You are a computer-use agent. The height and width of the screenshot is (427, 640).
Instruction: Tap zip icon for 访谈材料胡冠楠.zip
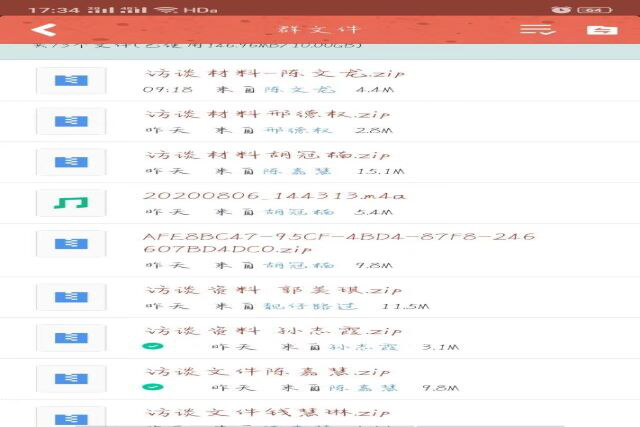point(70,162)
